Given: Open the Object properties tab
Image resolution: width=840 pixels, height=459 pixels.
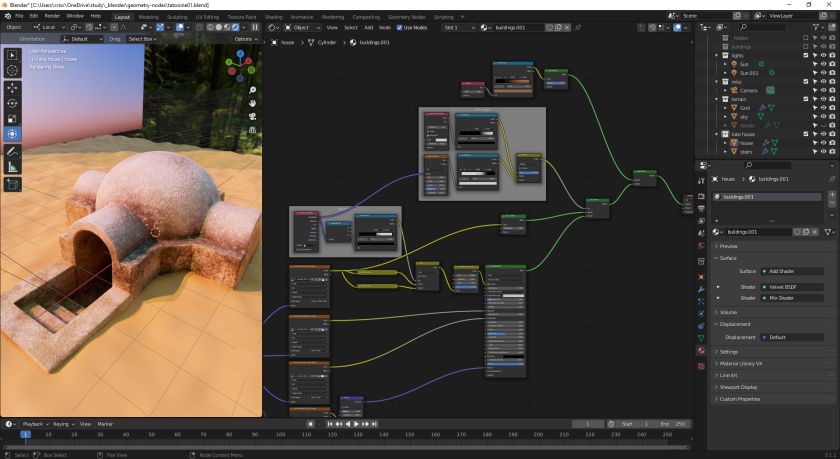Looking at the screenshot, I should (701, 277).
